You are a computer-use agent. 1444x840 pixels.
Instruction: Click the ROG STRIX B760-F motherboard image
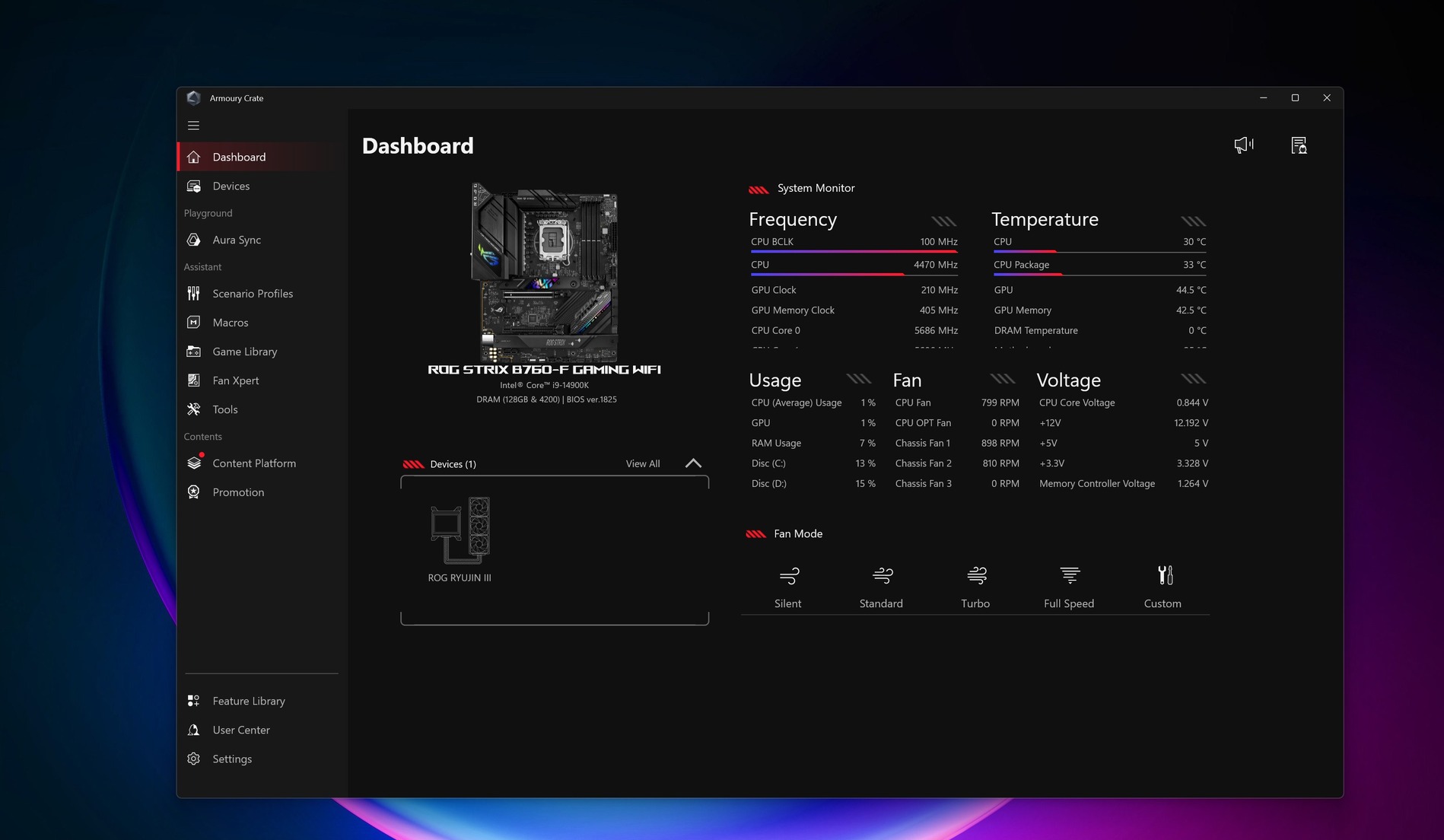(x=545, y=272)
